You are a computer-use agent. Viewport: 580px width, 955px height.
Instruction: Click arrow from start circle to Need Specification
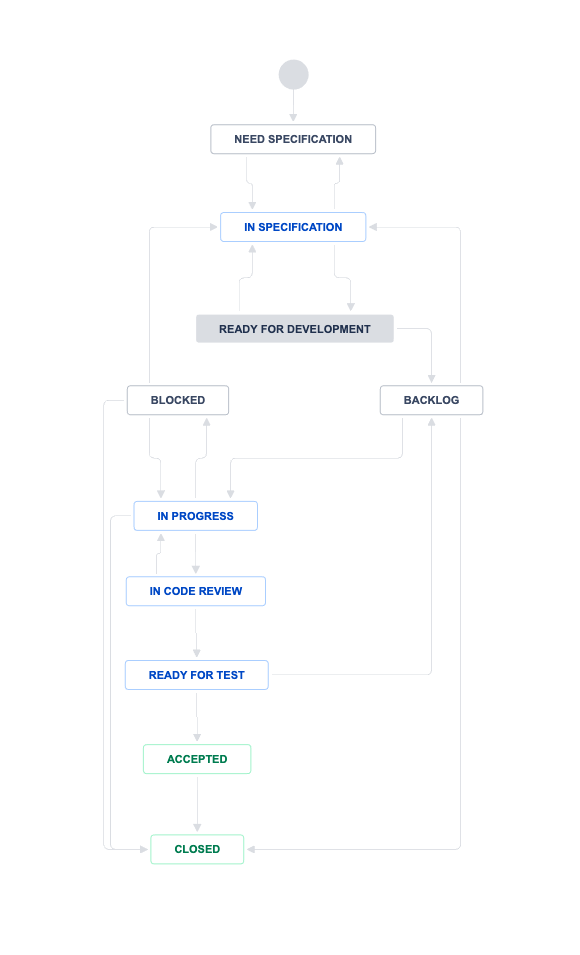click(294, 105)
